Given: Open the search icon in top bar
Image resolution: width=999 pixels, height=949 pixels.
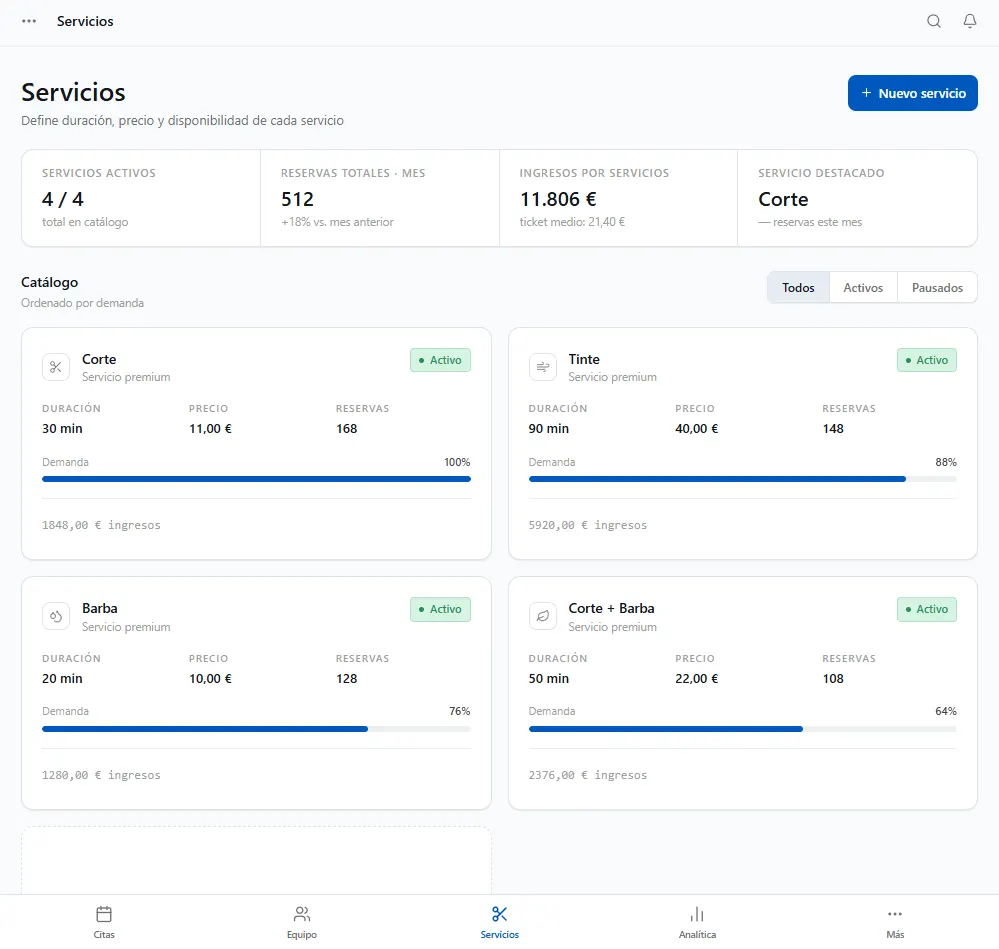Looking at the screenshot, I should pos(933,21).
